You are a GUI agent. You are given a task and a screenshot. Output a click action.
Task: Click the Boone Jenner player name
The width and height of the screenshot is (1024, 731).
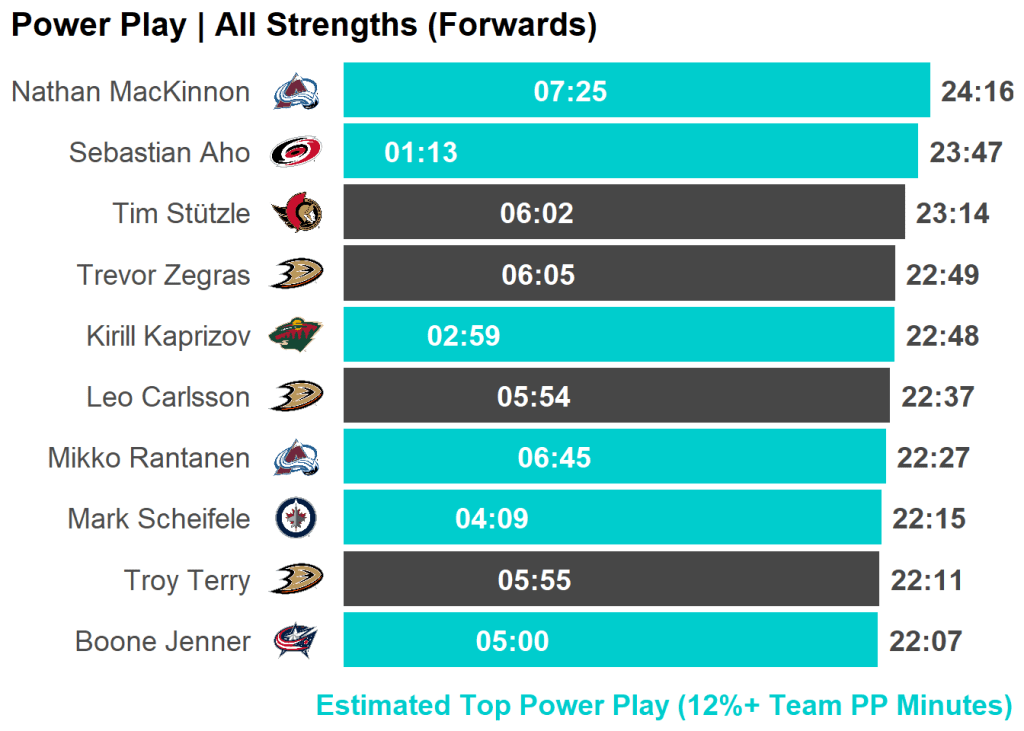(x=163, y=641)
